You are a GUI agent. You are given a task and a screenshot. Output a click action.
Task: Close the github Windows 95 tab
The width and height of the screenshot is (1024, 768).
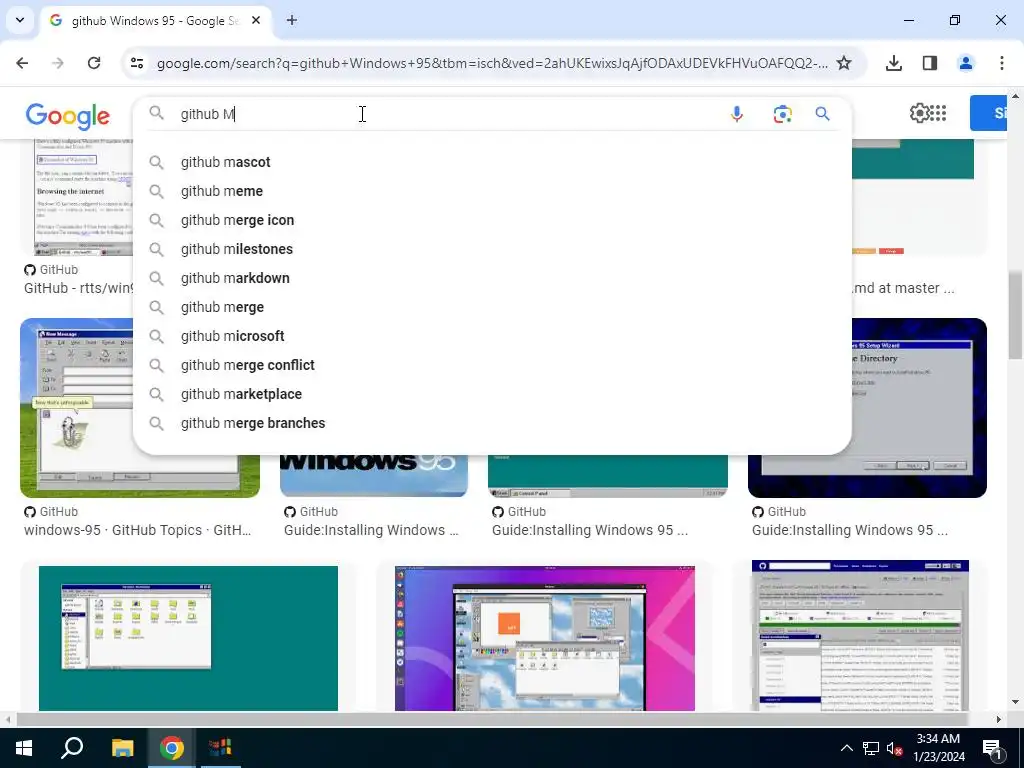tap(256, 20)
